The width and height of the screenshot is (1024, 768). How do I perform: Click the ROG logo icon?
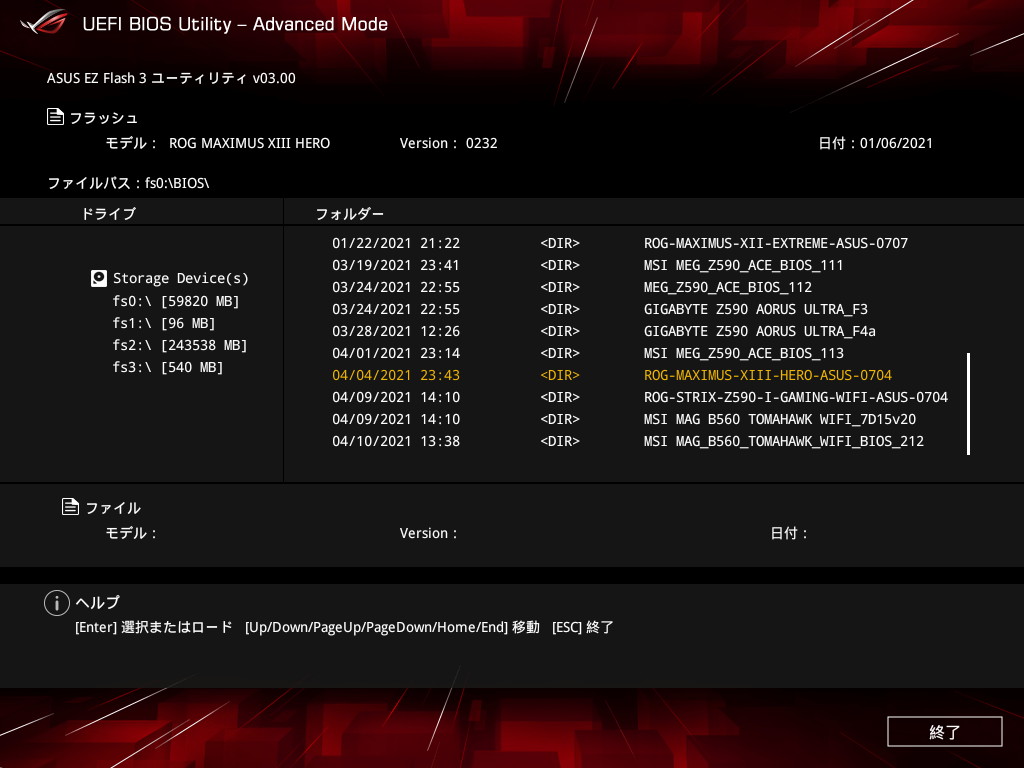click(x=43, y=22)
